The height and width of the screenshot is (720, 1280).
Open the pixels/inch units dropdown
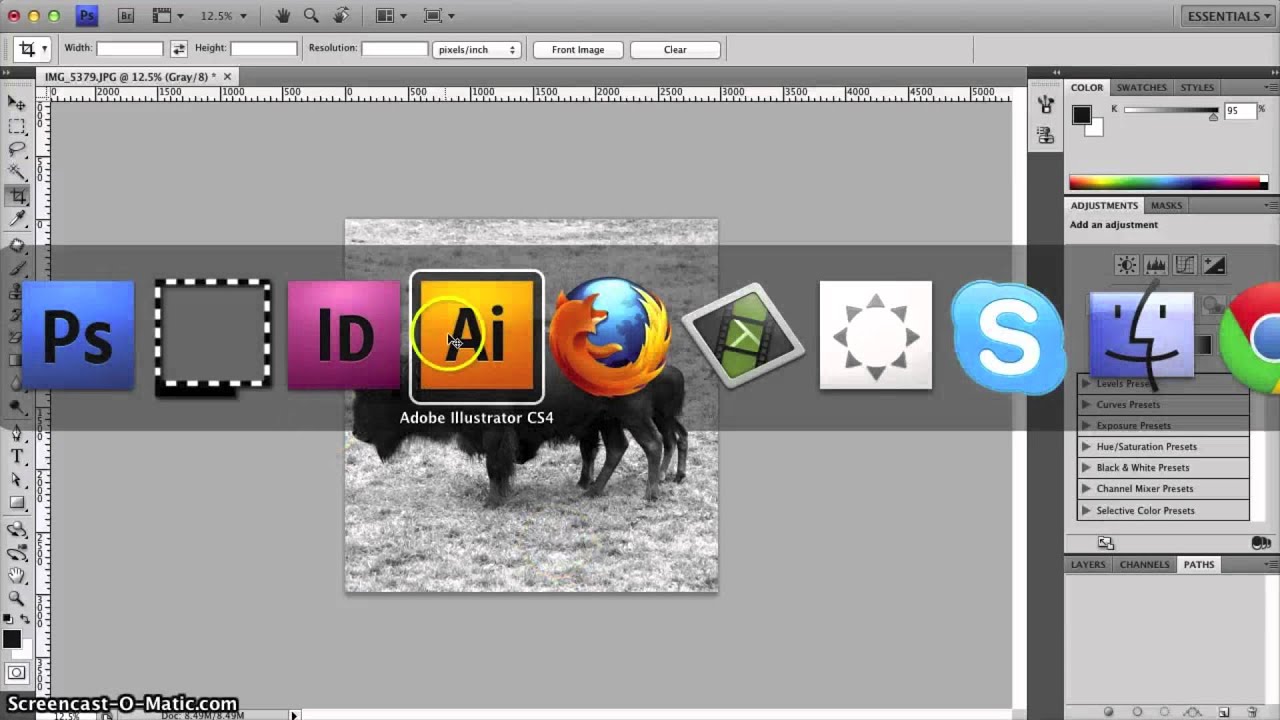476,49
